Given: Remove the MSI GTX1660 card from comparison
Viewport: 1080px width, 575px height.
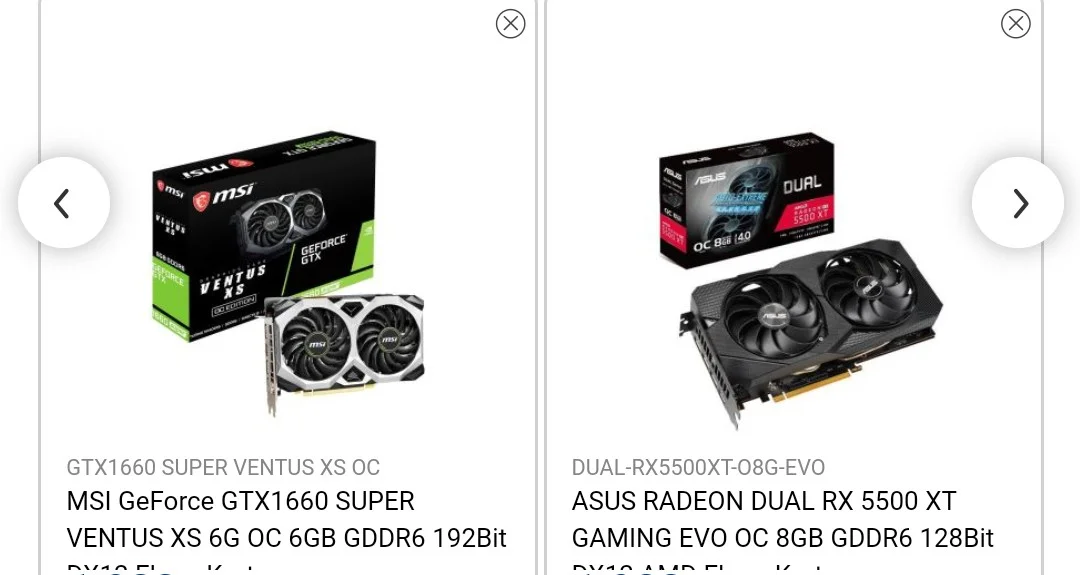Looking at the screenshot, I should pyautogui.click(x=510, y=23).
